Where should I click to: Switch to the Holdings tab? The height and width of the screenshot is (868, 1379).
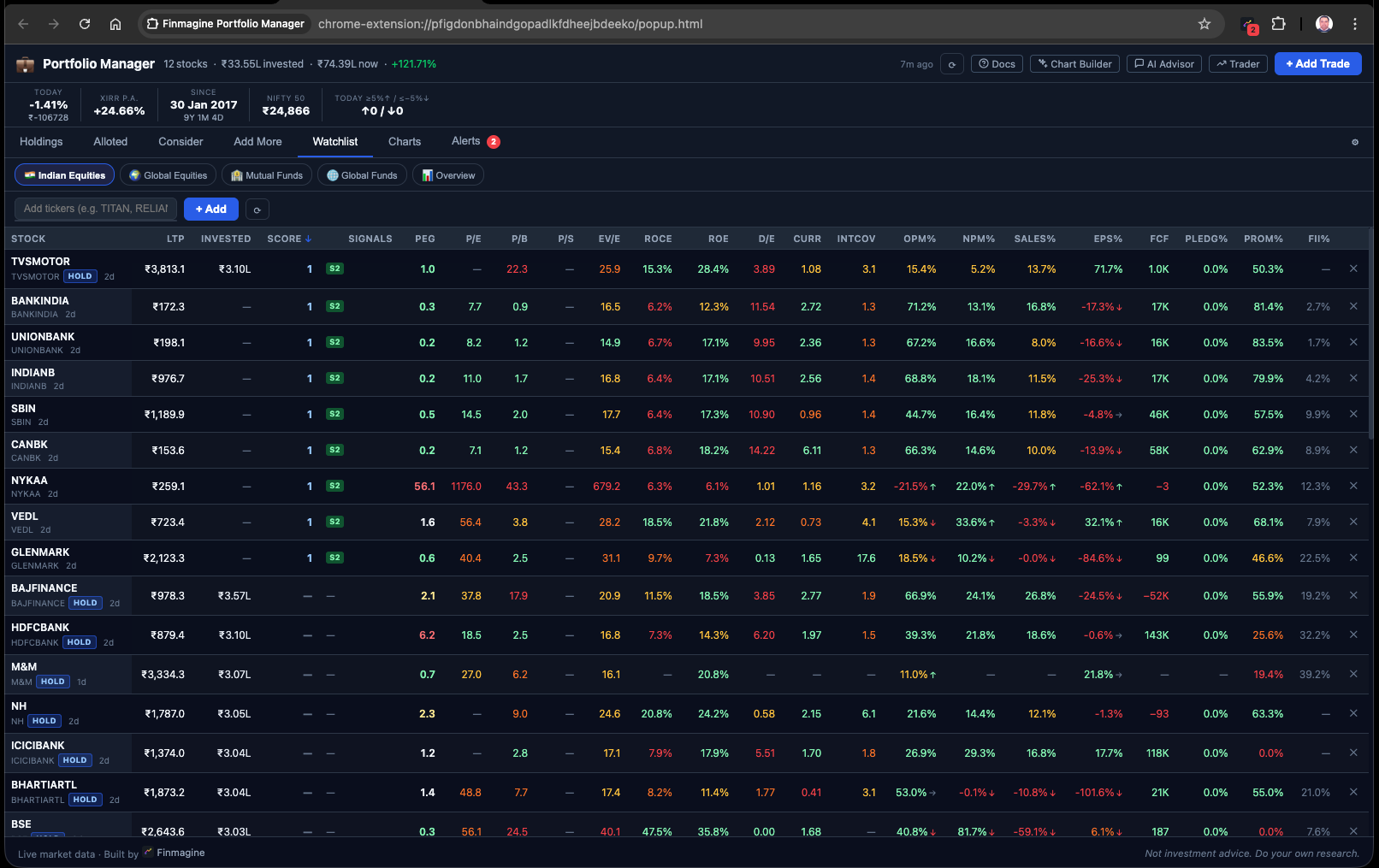[40, 142]
